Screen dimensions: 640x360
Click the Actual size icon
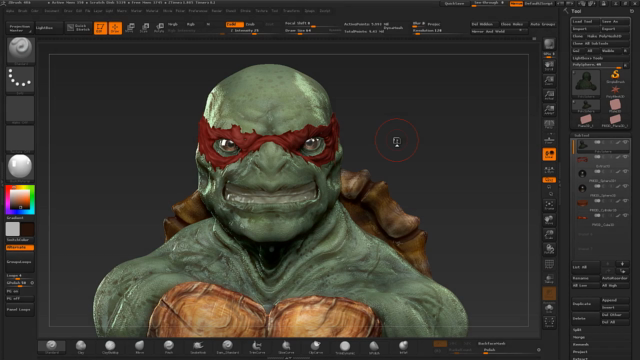(x=549, y=95)
